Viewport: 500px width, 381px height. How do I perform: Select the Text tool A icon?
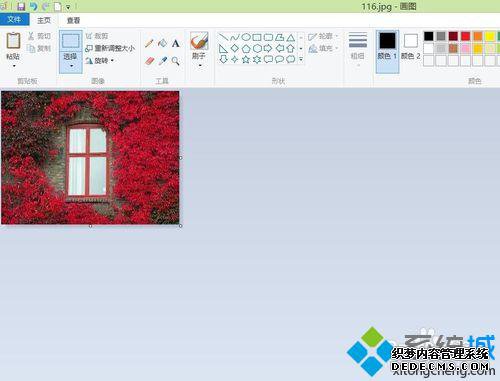[x=176, y=43]
